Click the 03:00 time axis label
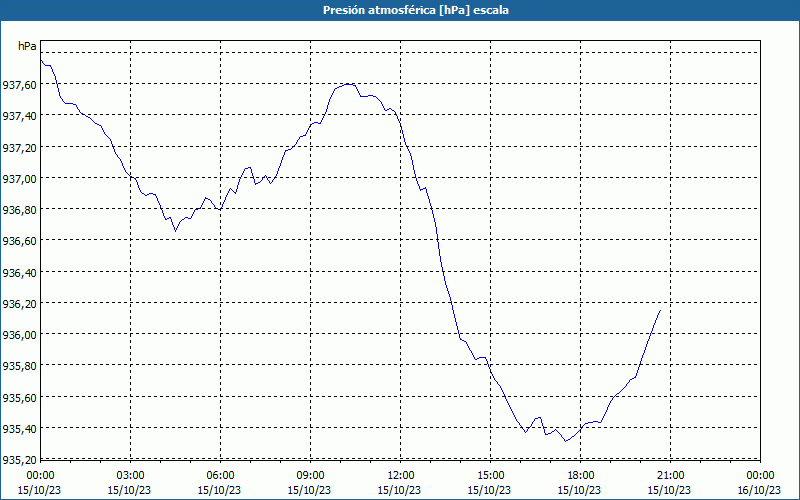 click(x=130, y=476)
